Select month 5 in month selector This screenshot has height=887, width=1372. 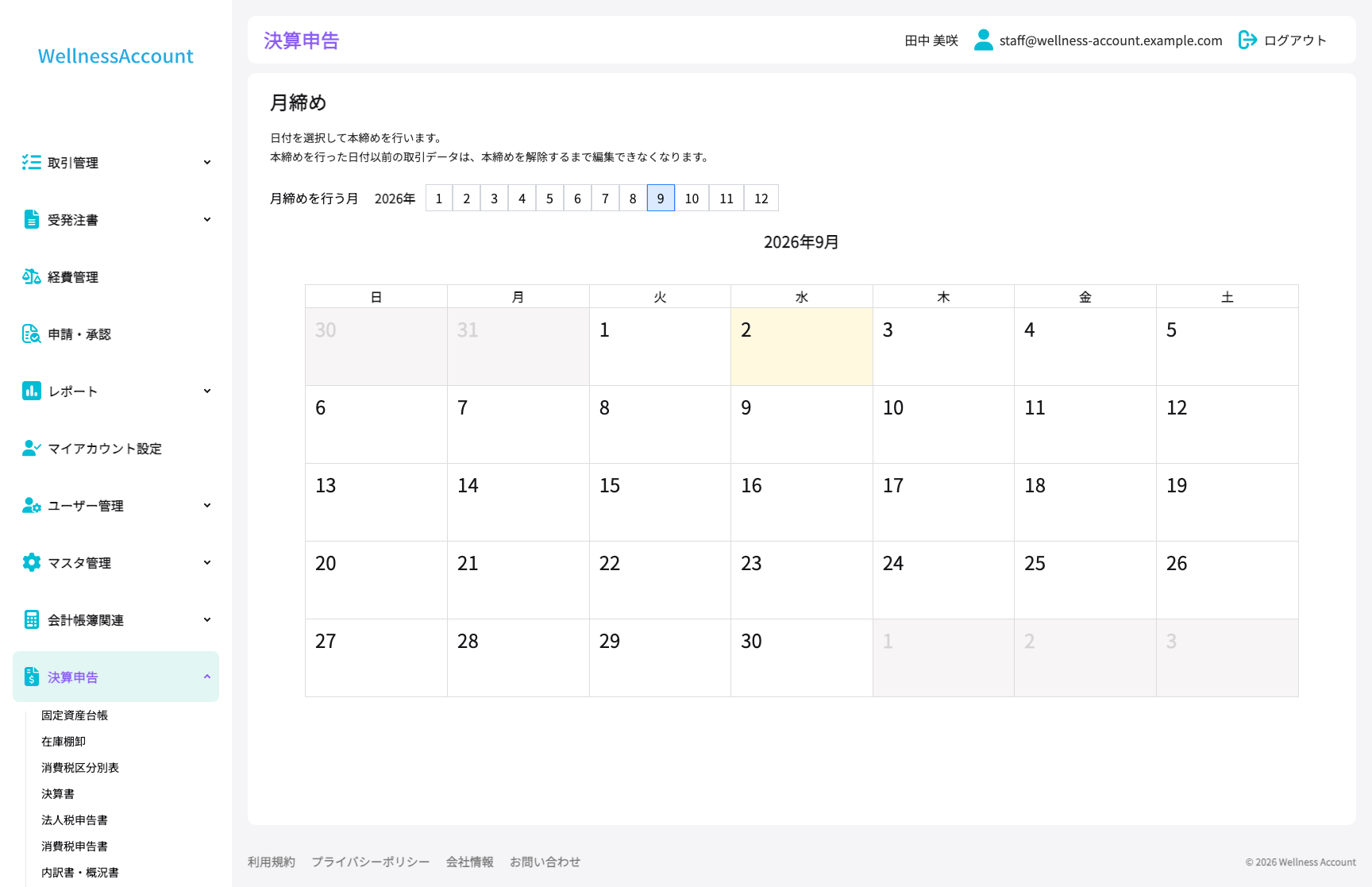(x=550, y=199)
